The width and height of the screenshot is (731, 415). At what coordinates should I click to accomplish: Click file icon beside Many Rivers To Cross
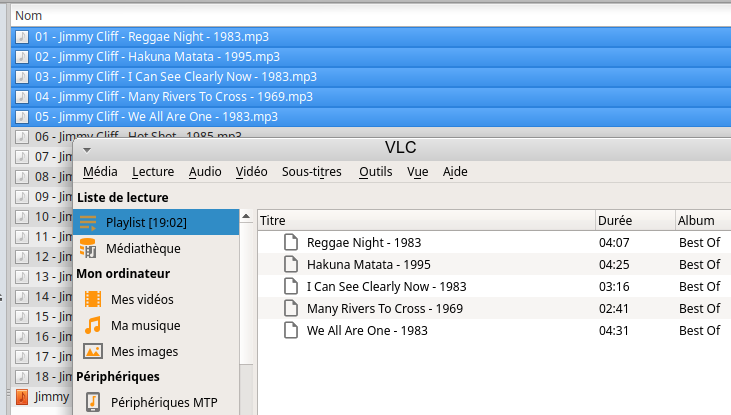[291, 308]
